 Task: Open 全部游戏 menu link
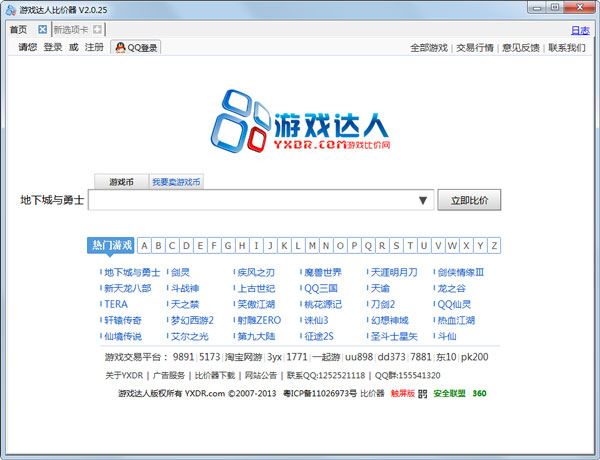(429, 48)
